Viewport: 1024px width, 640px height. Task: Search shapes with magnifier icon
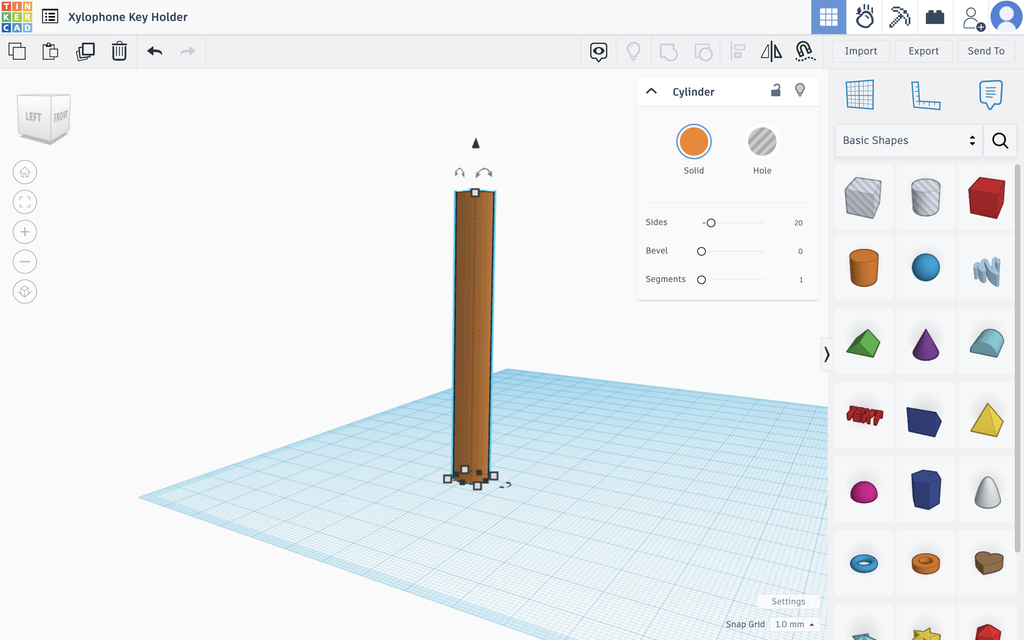(x=1000, y=140)
